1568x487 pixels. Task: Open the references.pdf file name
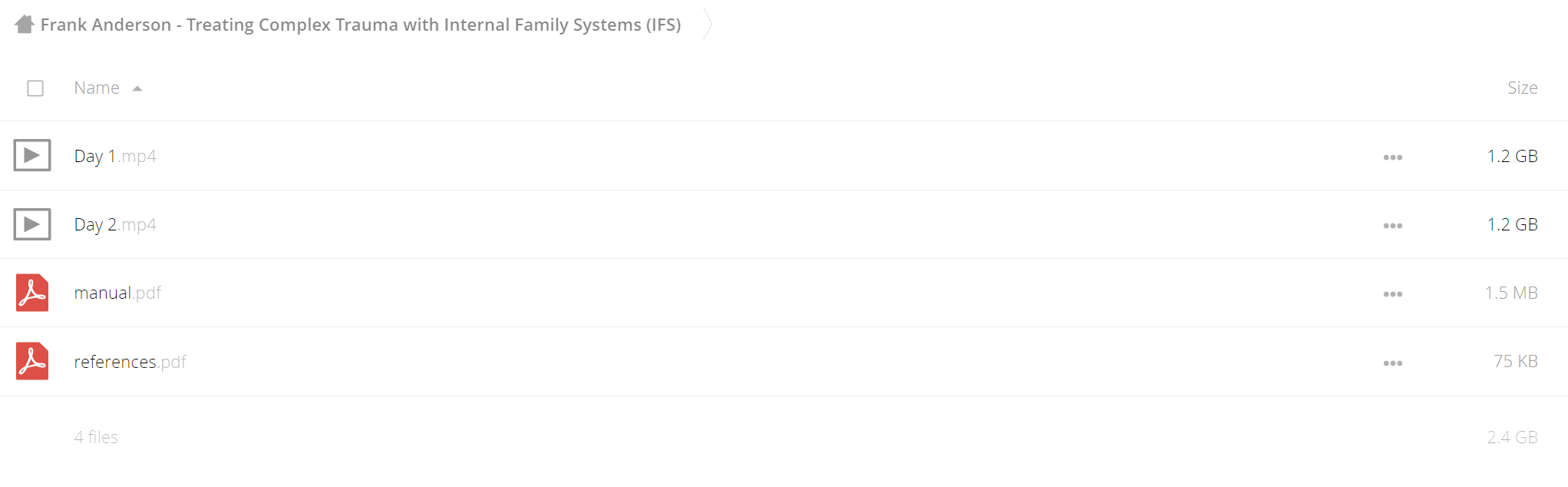pyautogui.click(x=130, y=362)
